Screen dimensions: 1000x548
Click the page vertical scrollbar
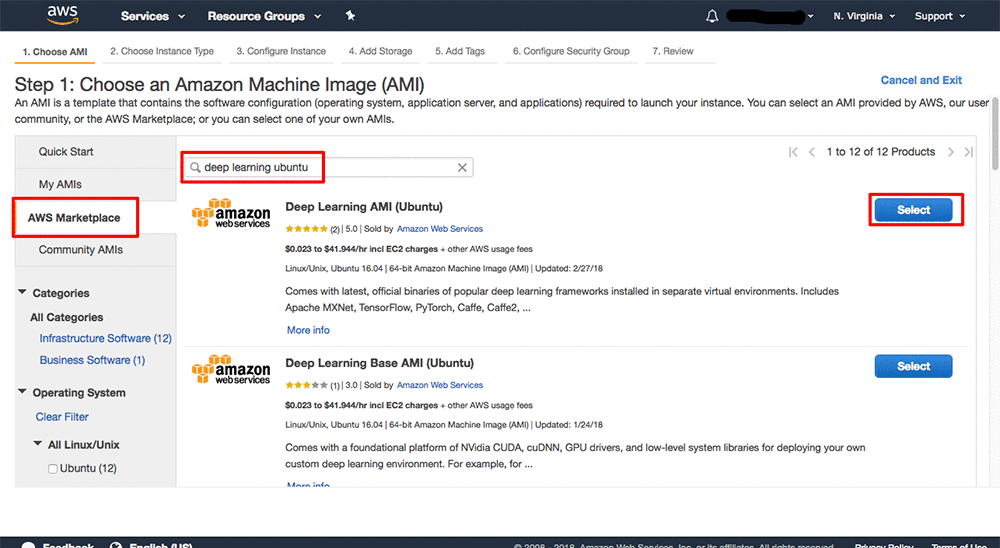click(x=995, y=133)
